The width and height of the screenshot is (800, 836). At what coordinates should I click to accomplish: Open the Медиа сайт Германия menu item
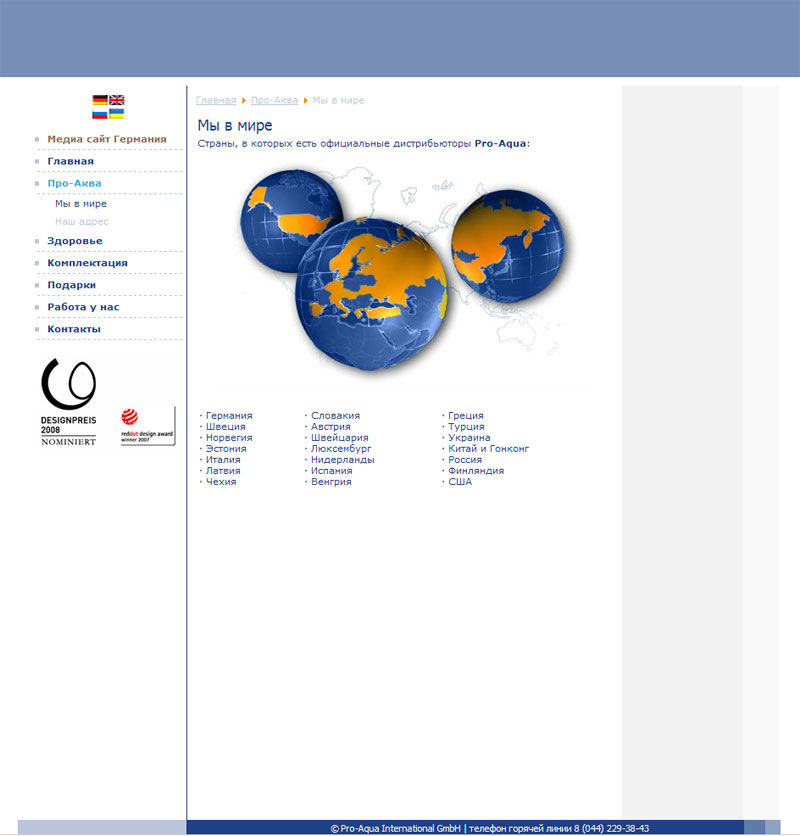click(x=107, y=139)
